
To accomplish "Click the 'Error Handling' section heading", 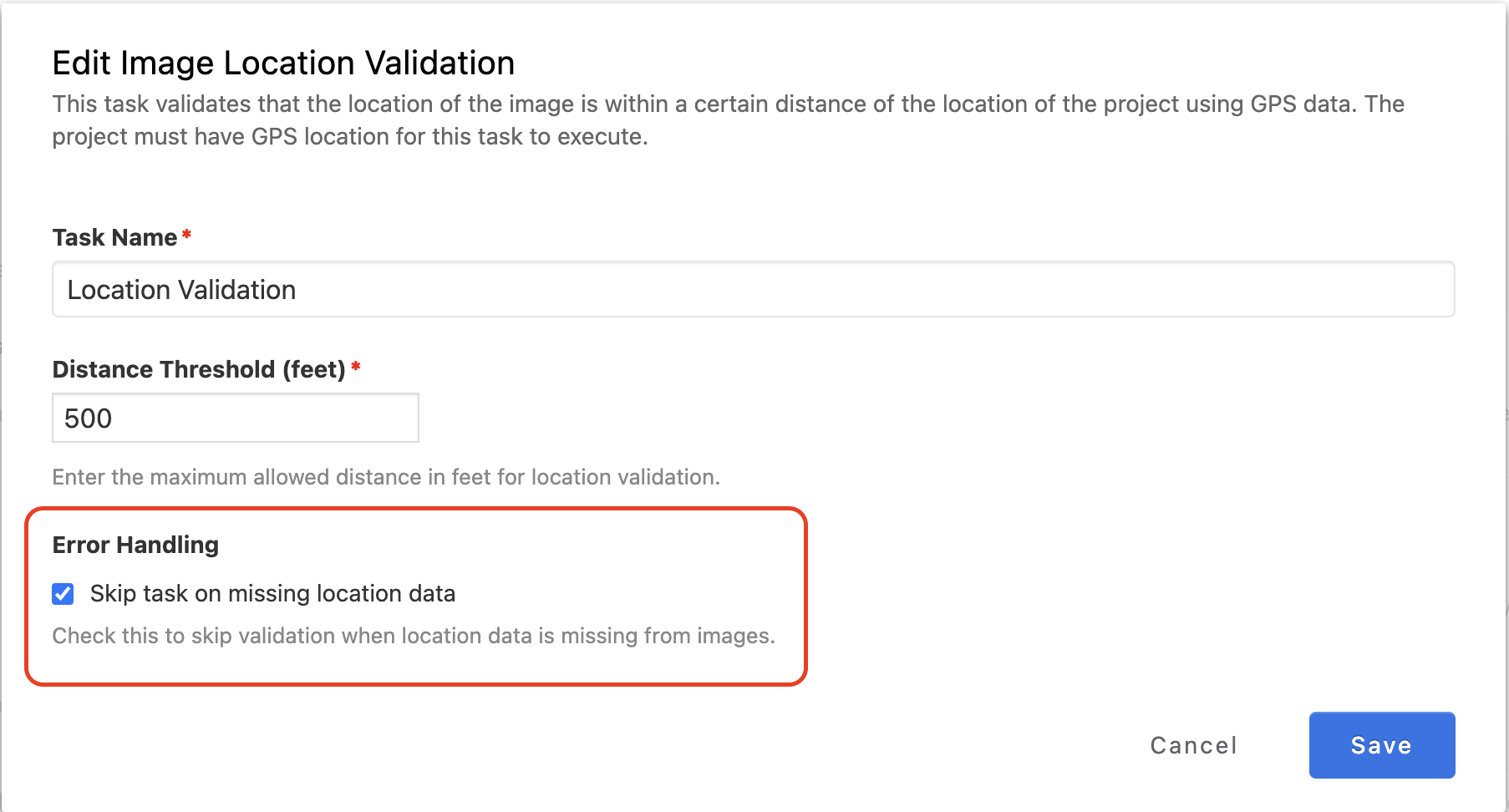I will 135,545.
